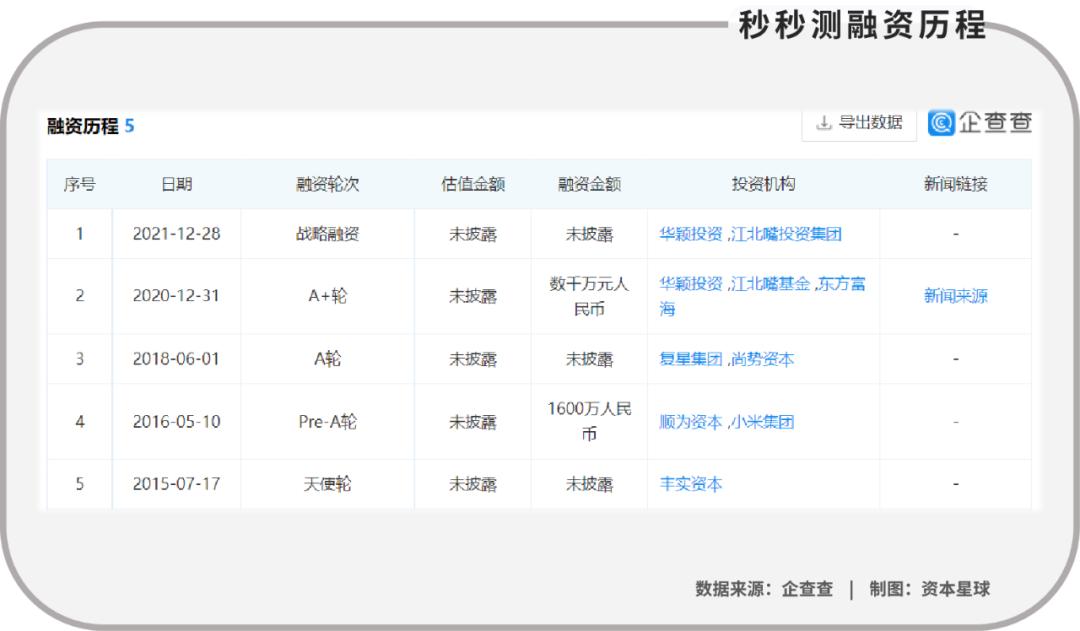Screen dimensions: 1080x631
Task: Select the date 2016-05-10 cell
Action: tap(176, 422)
